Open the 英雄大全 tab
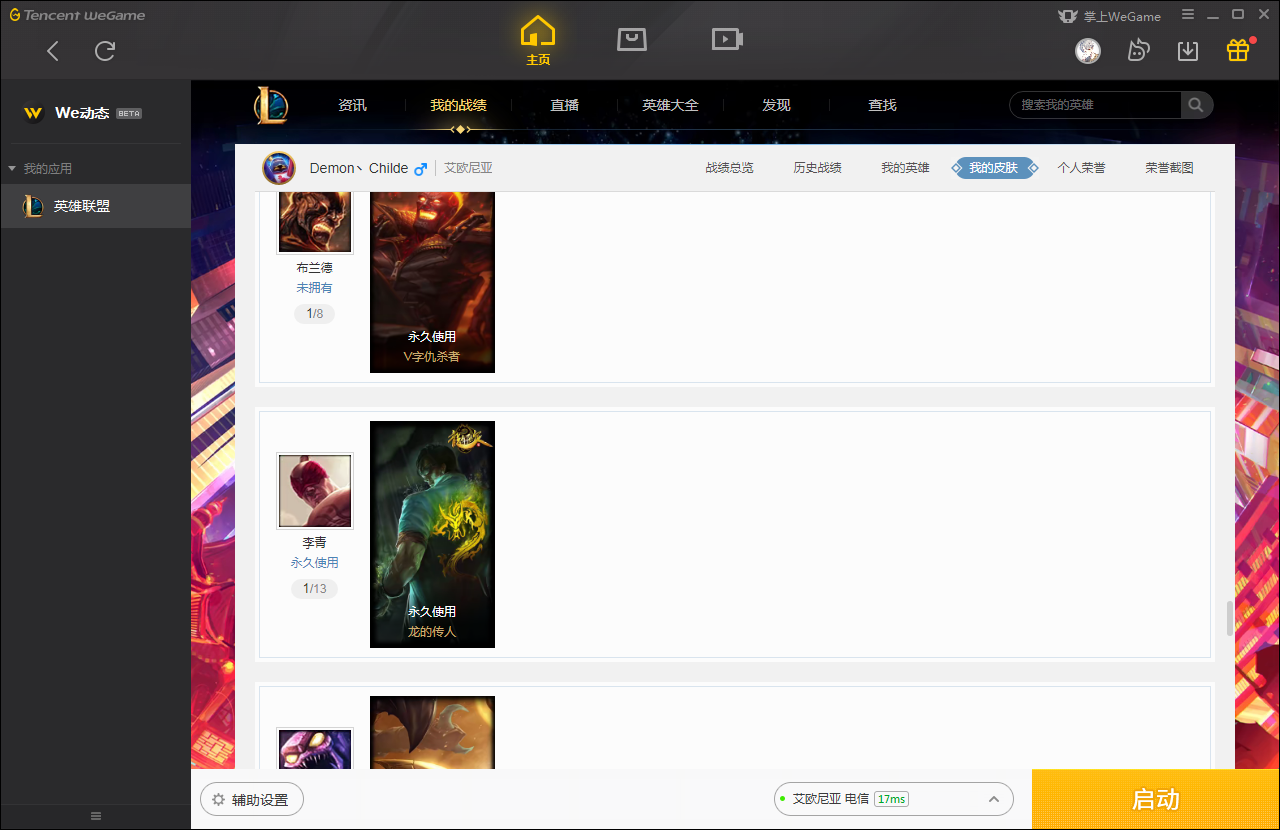Image resolution: width=1280 pixels, height=830 pixels. pos(670,105)
